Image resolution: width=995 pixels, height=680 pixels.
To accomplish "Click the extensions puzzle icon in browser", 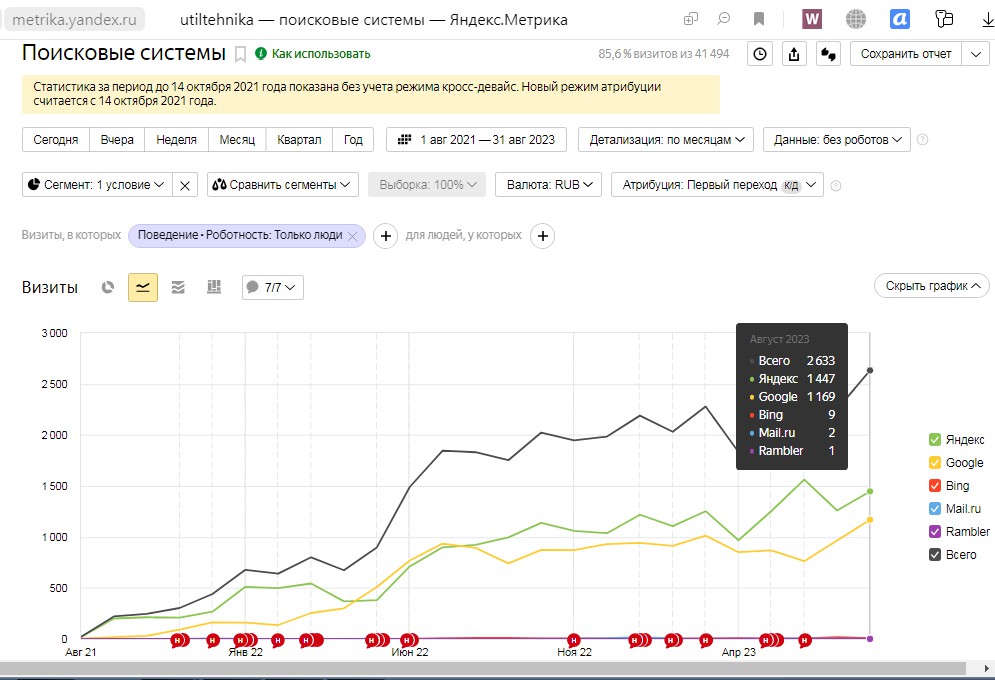I will 944,20.
